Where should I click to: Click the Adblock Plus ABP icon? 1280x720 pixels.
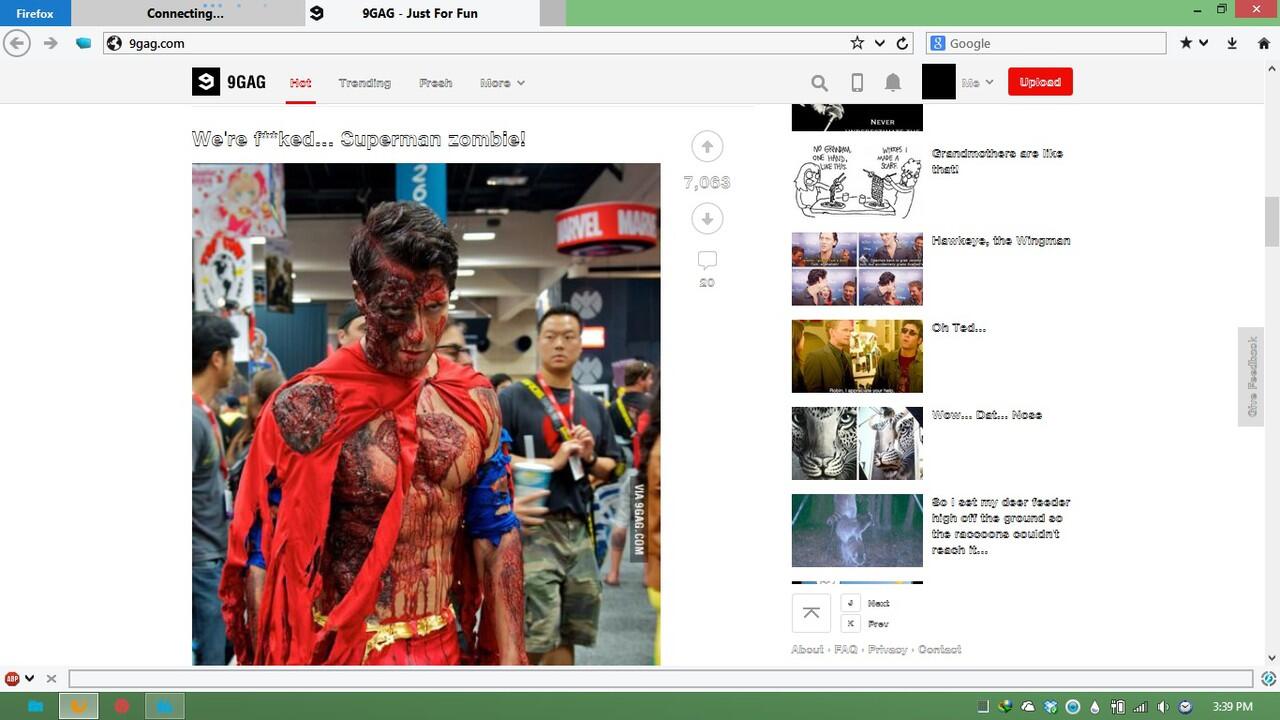pyautogui.click(x=12, y=678)
